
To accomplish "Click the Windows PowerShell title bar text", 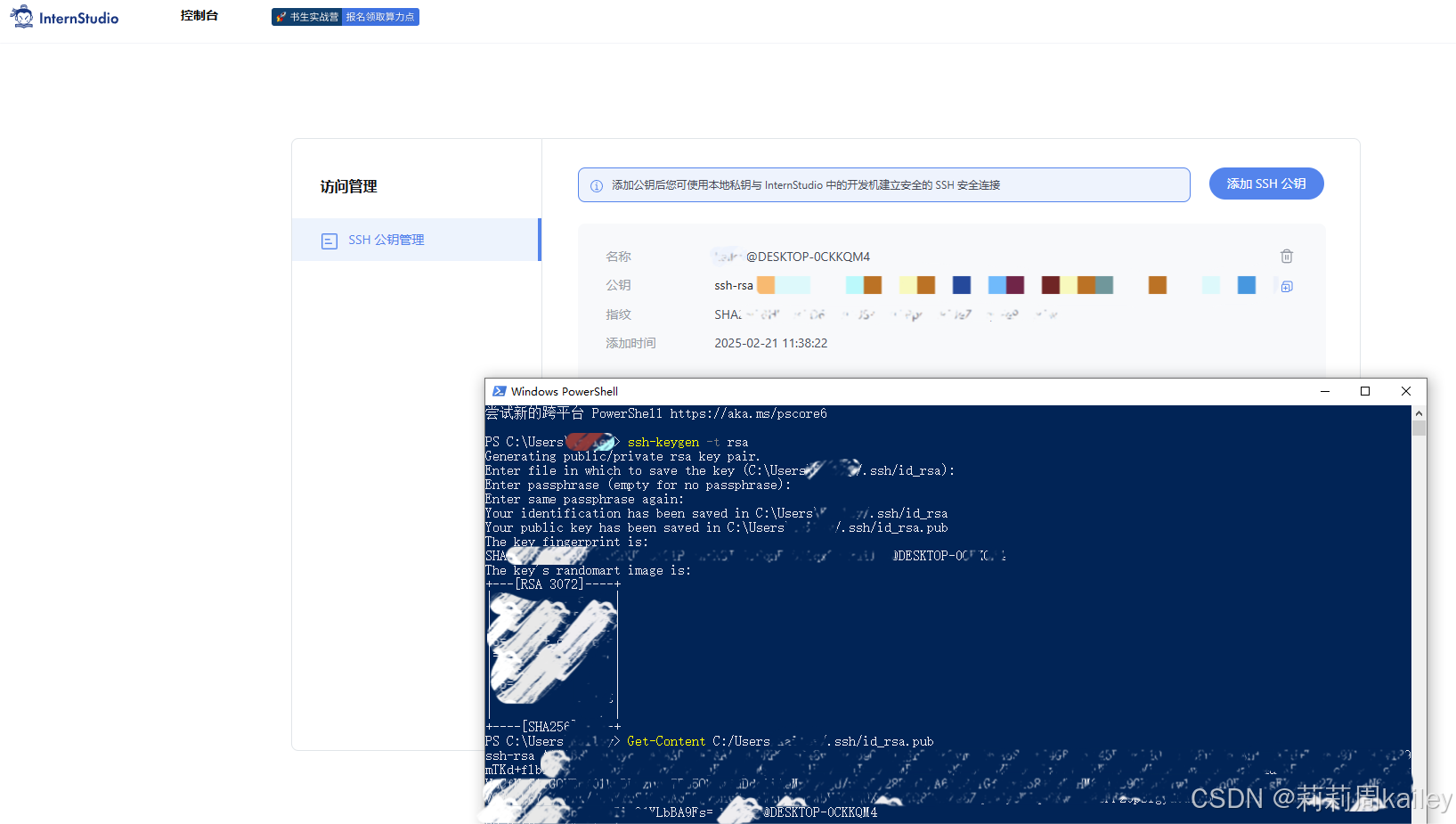I will (x=565, y=391).
